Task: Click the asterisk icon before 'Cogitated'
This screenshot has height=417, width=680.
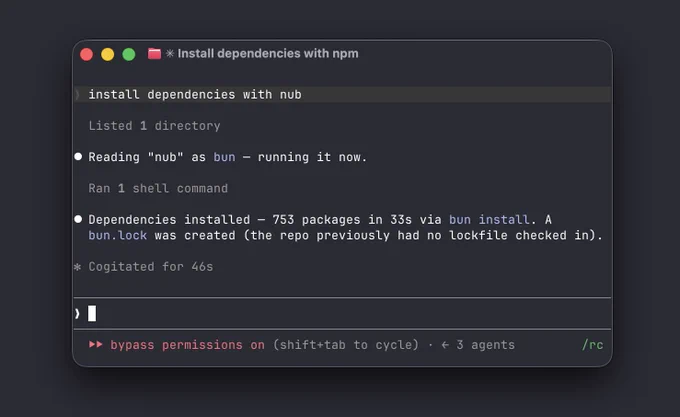Action: click(x=78, y=267)
